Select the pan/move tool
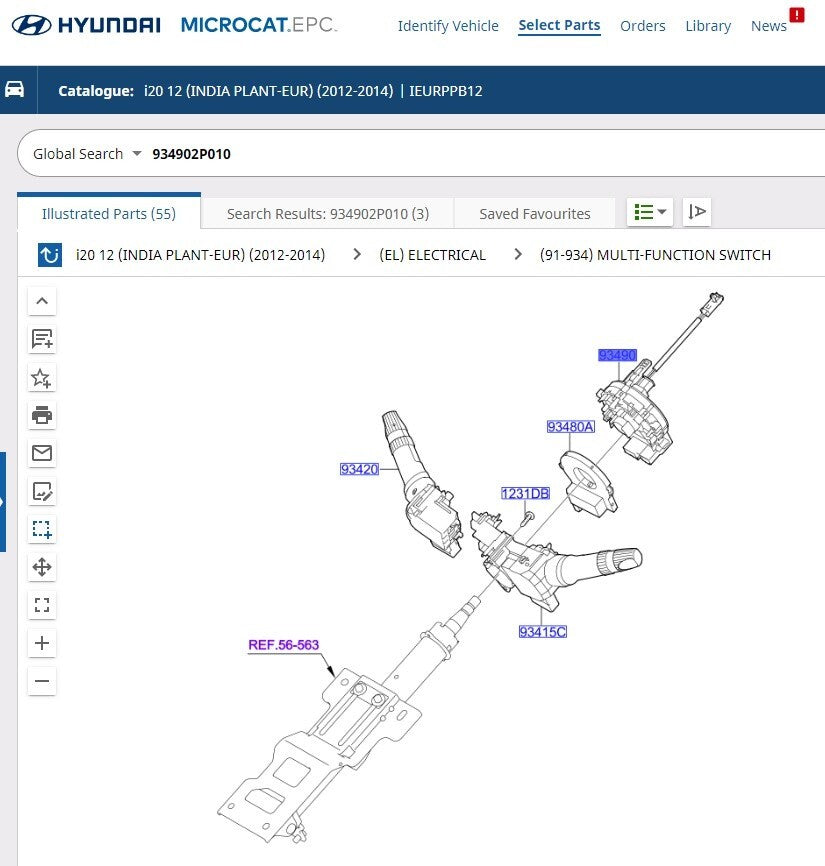The width and height of the screenshot is (825, 866). point(42,567)
